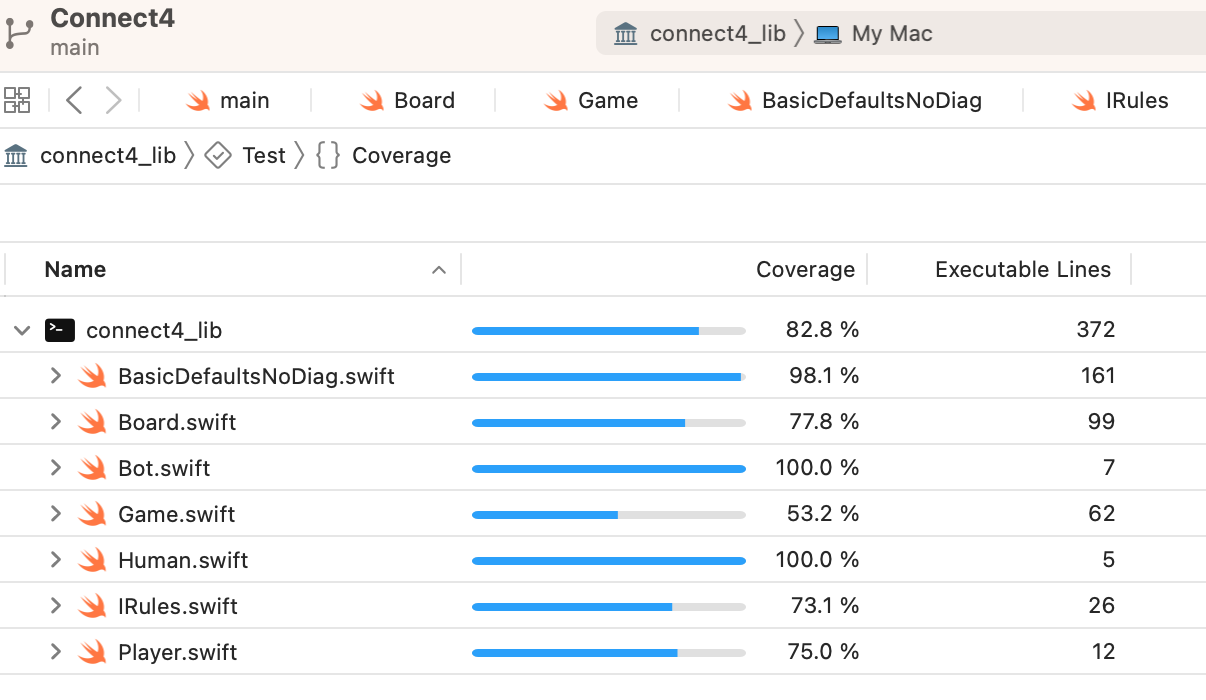Image resolution: width=1206 pixels, height=700 pixels.
Task: Select the Player.swift file name
Action: point(178,652)
